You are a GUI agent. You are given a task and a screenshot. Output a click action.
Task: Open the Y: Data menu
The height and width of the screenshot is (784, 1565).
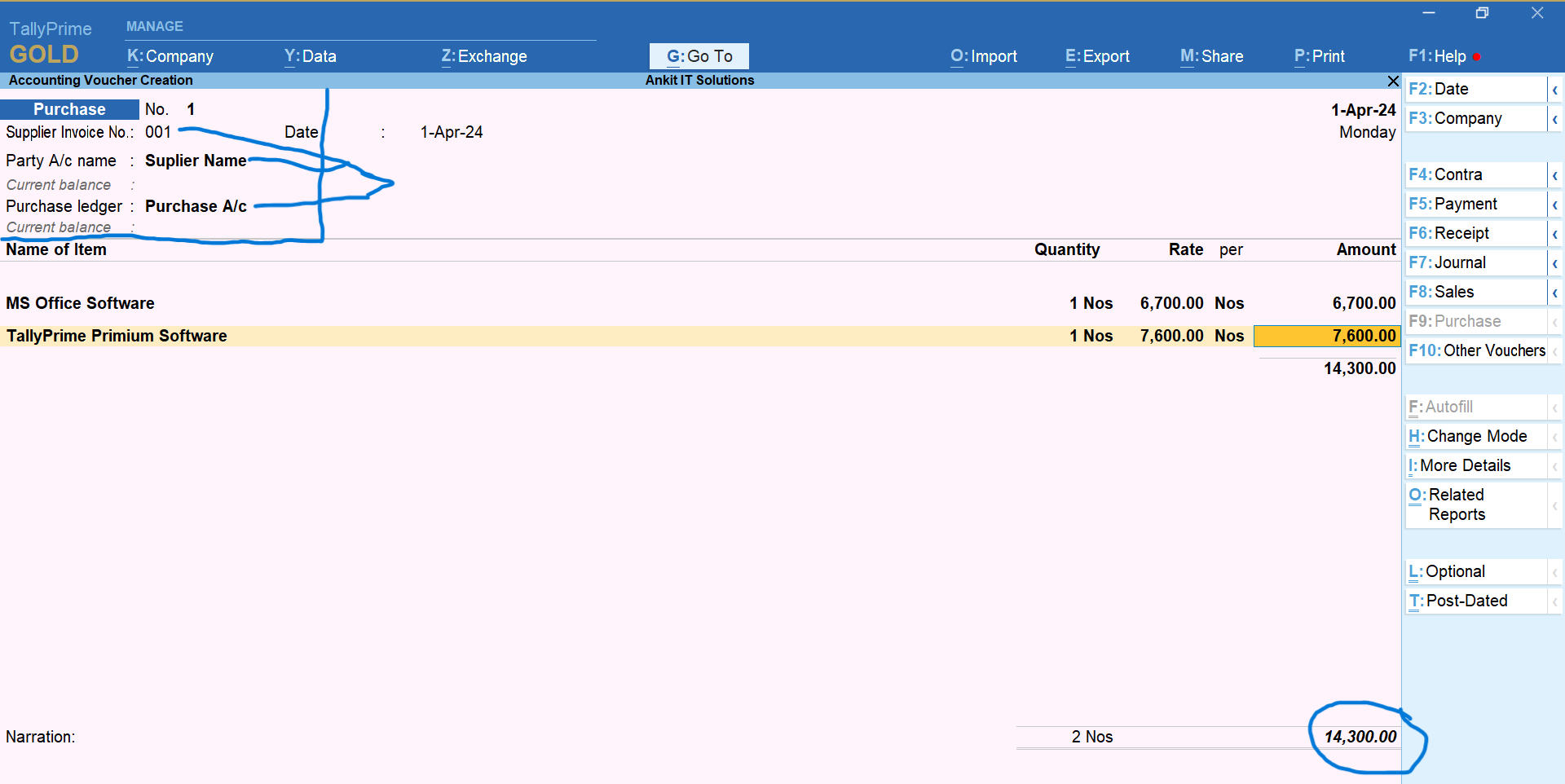(x=310, y=56)
